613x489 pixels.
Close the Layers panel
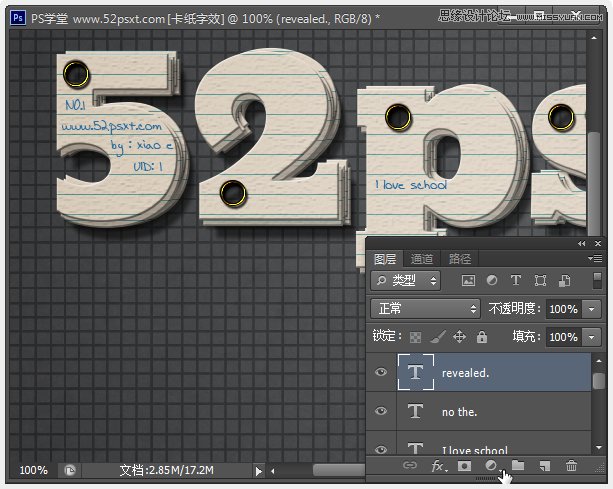click(x=598, y=244)
